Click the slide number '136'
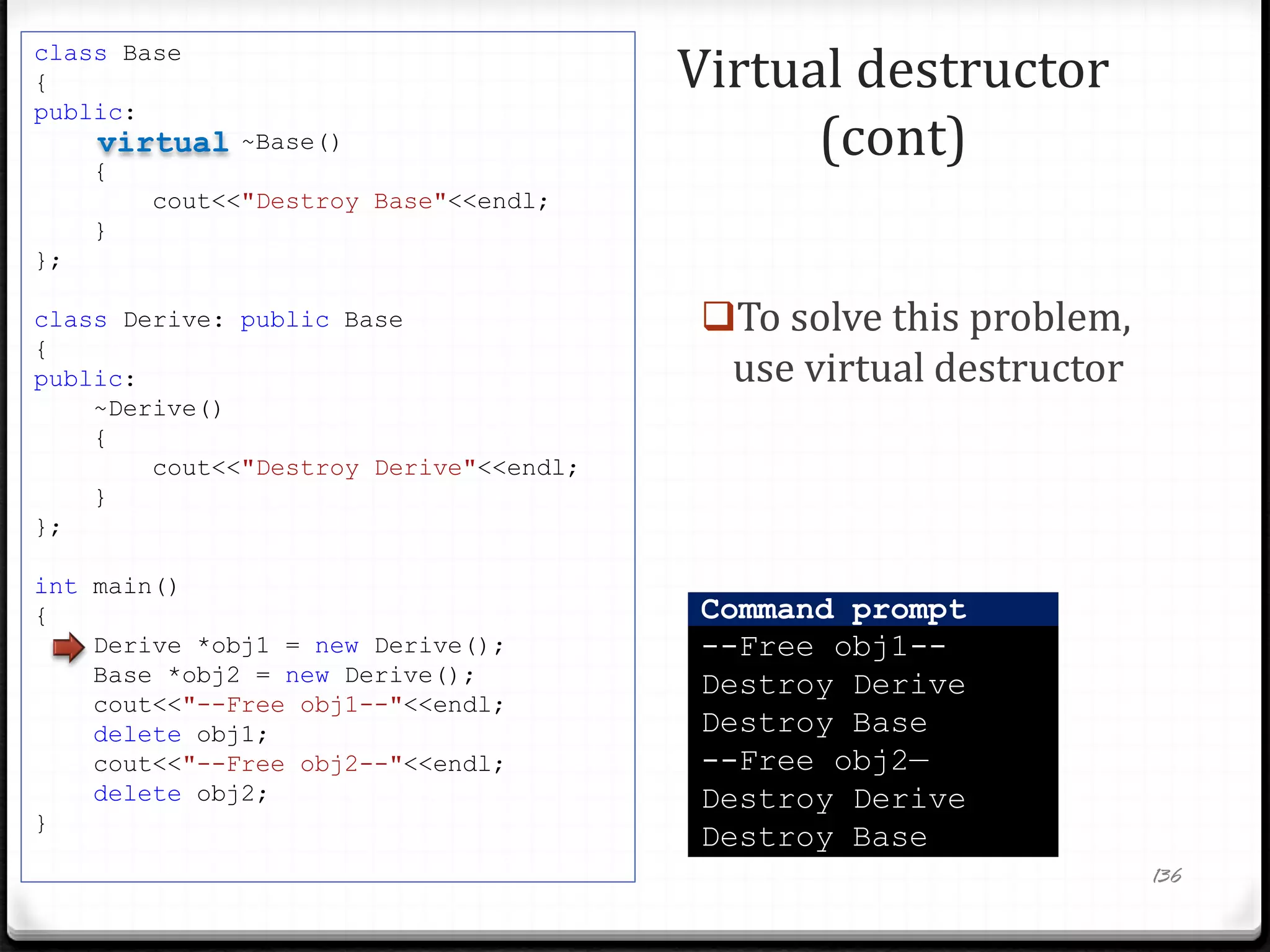Image resolution: width=1270 pixels, height=952 pixels. [1167, 876]
